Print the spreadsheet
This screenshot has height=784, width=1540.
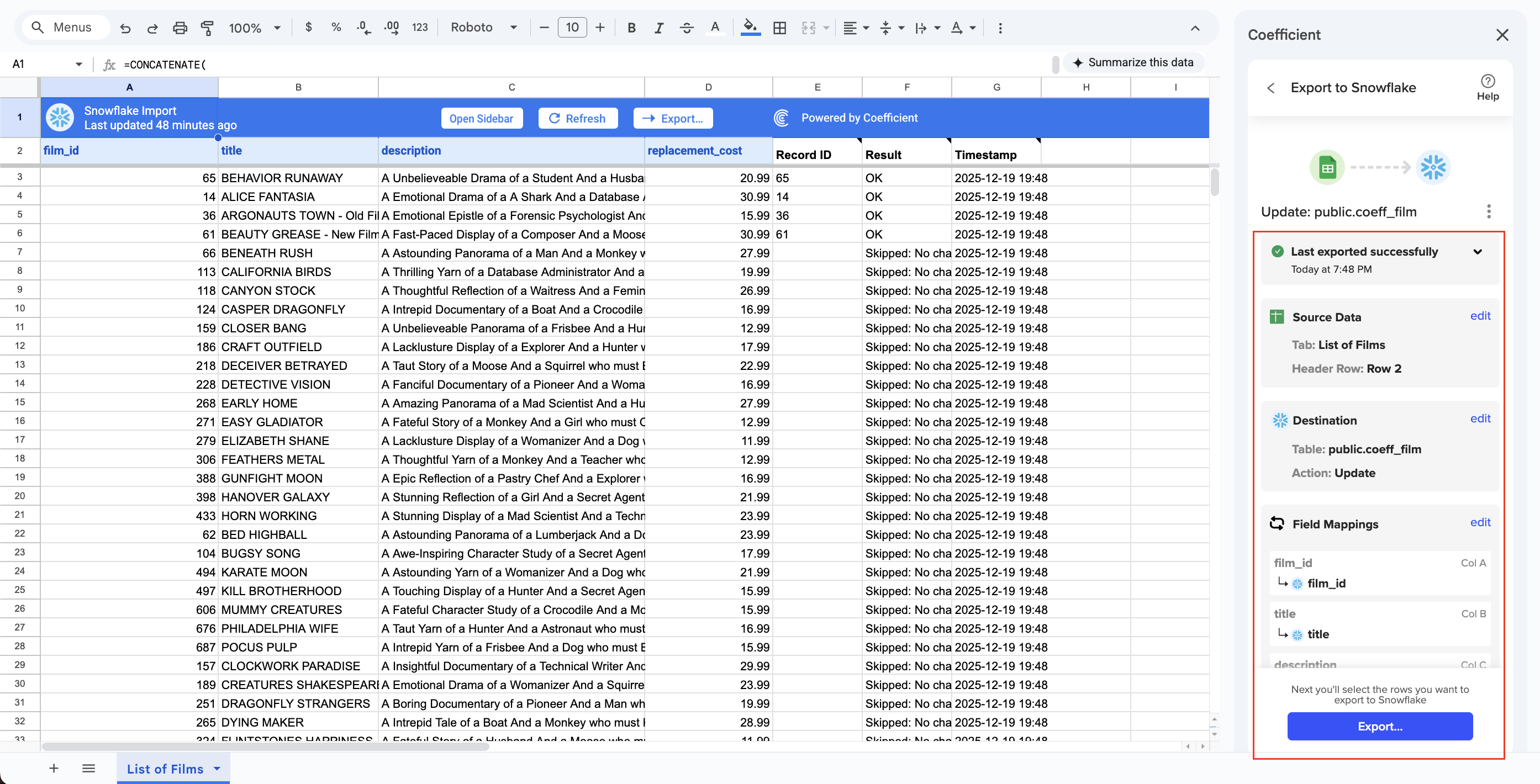point(180,28)
